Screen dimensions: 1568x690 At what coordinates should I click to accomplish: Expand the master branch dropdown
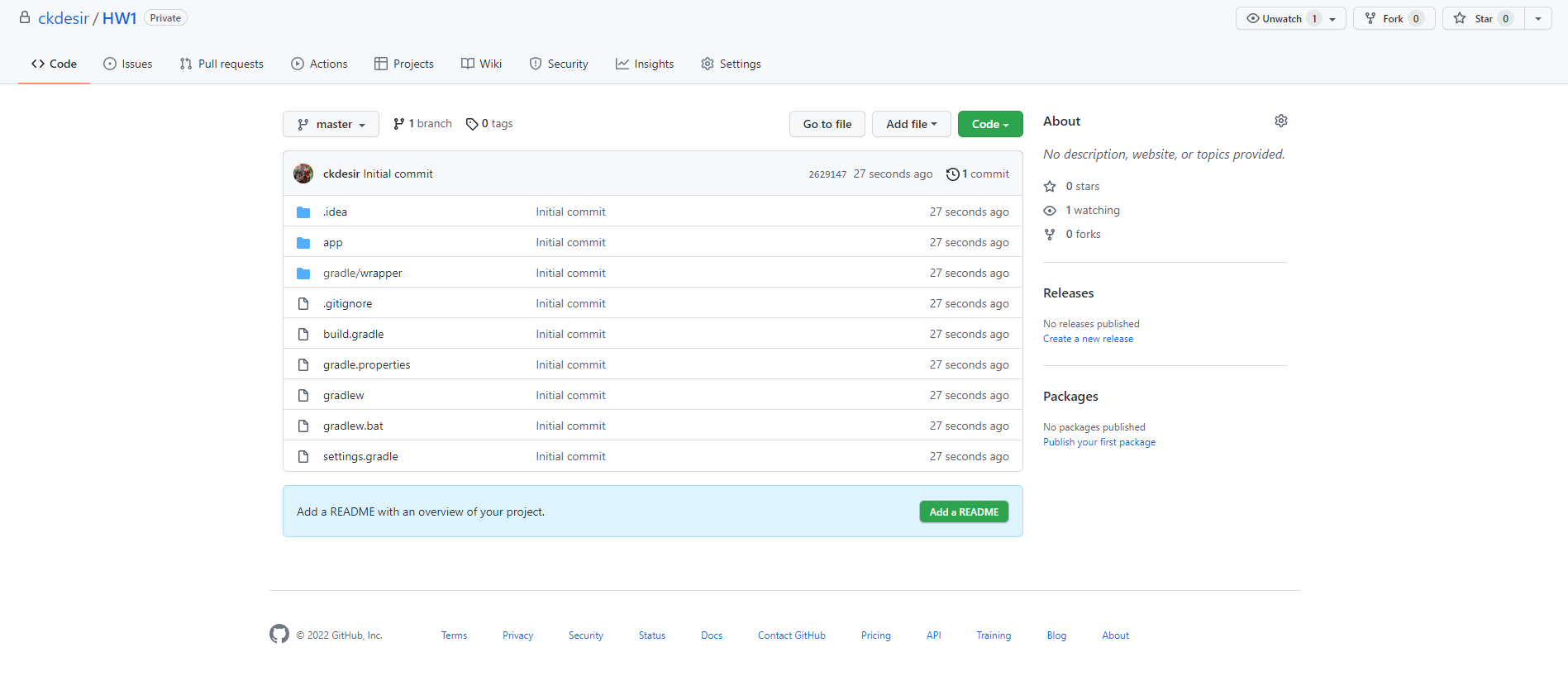pos(331,124)
